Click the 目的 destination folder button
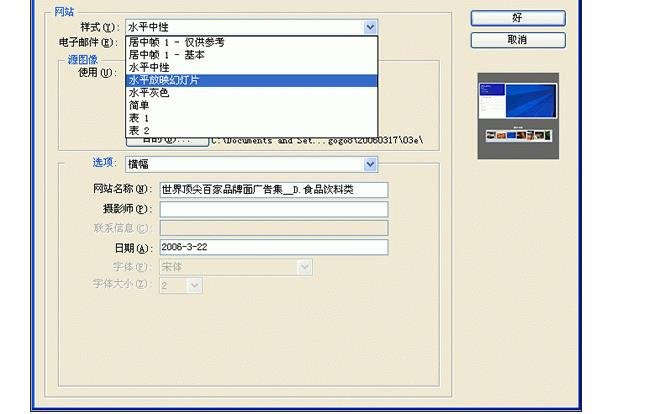 (x=166, y=141)
